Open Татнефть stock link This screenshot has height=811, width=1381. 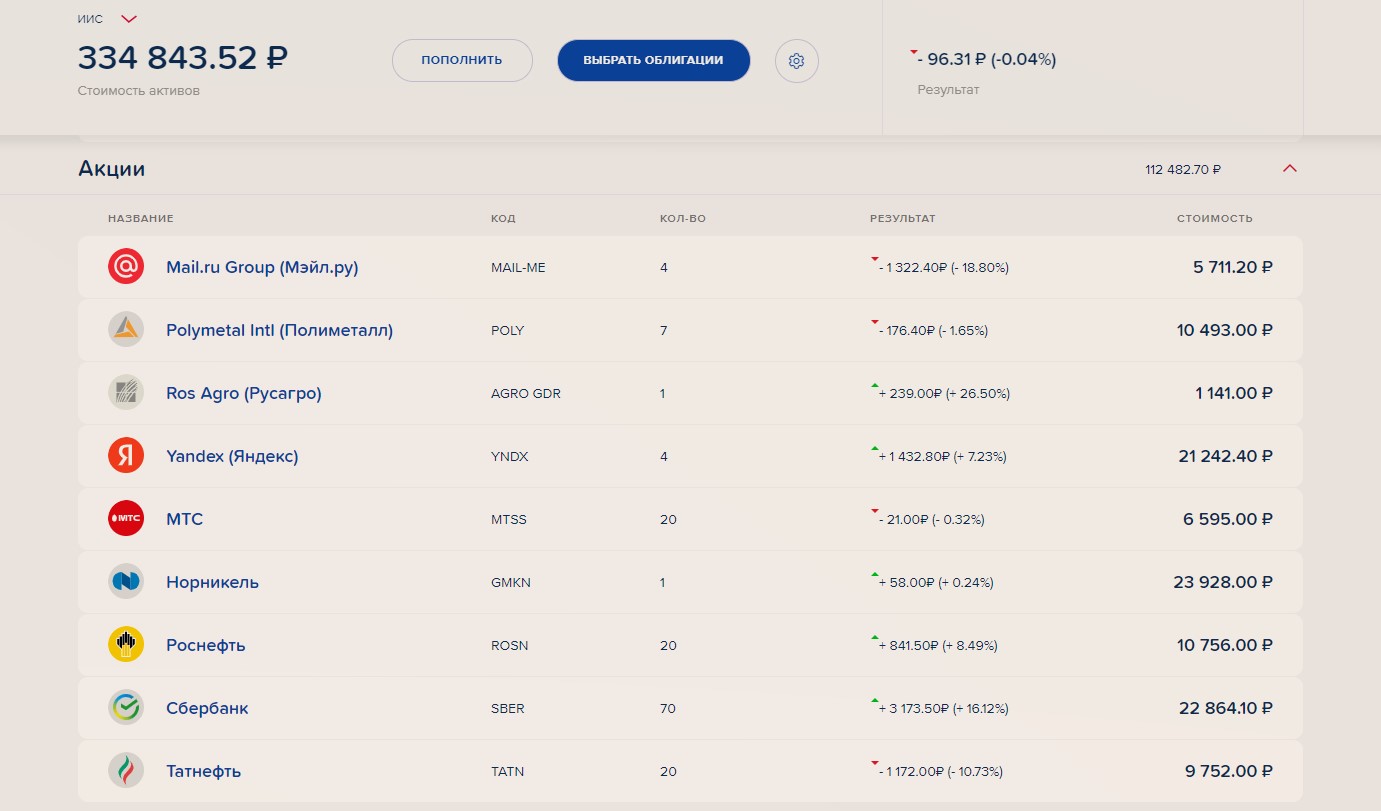click(x=203, y=771)
